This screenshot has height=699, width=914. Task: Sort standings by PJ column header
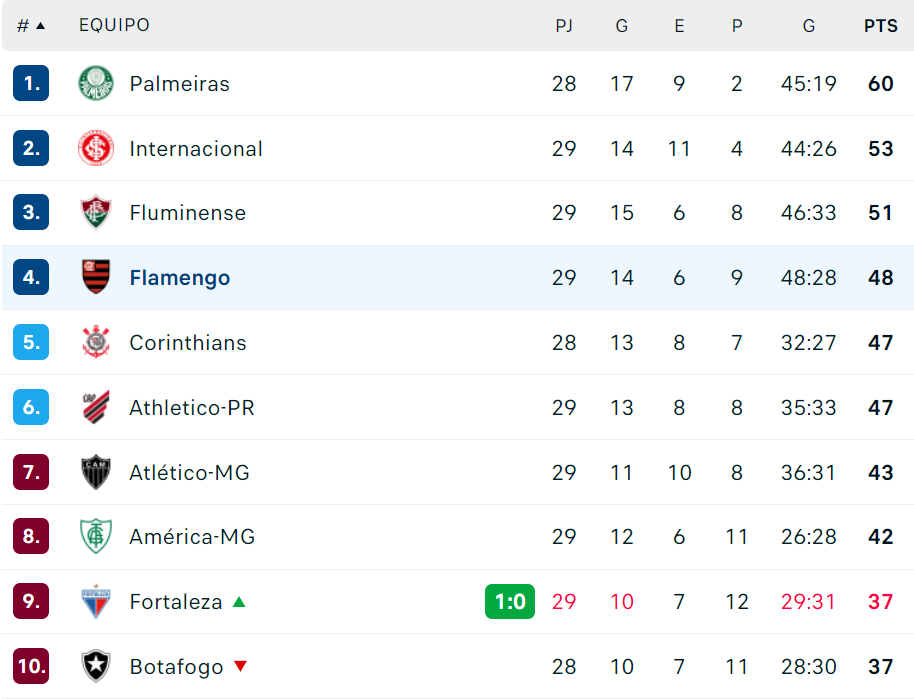point(564,26)
